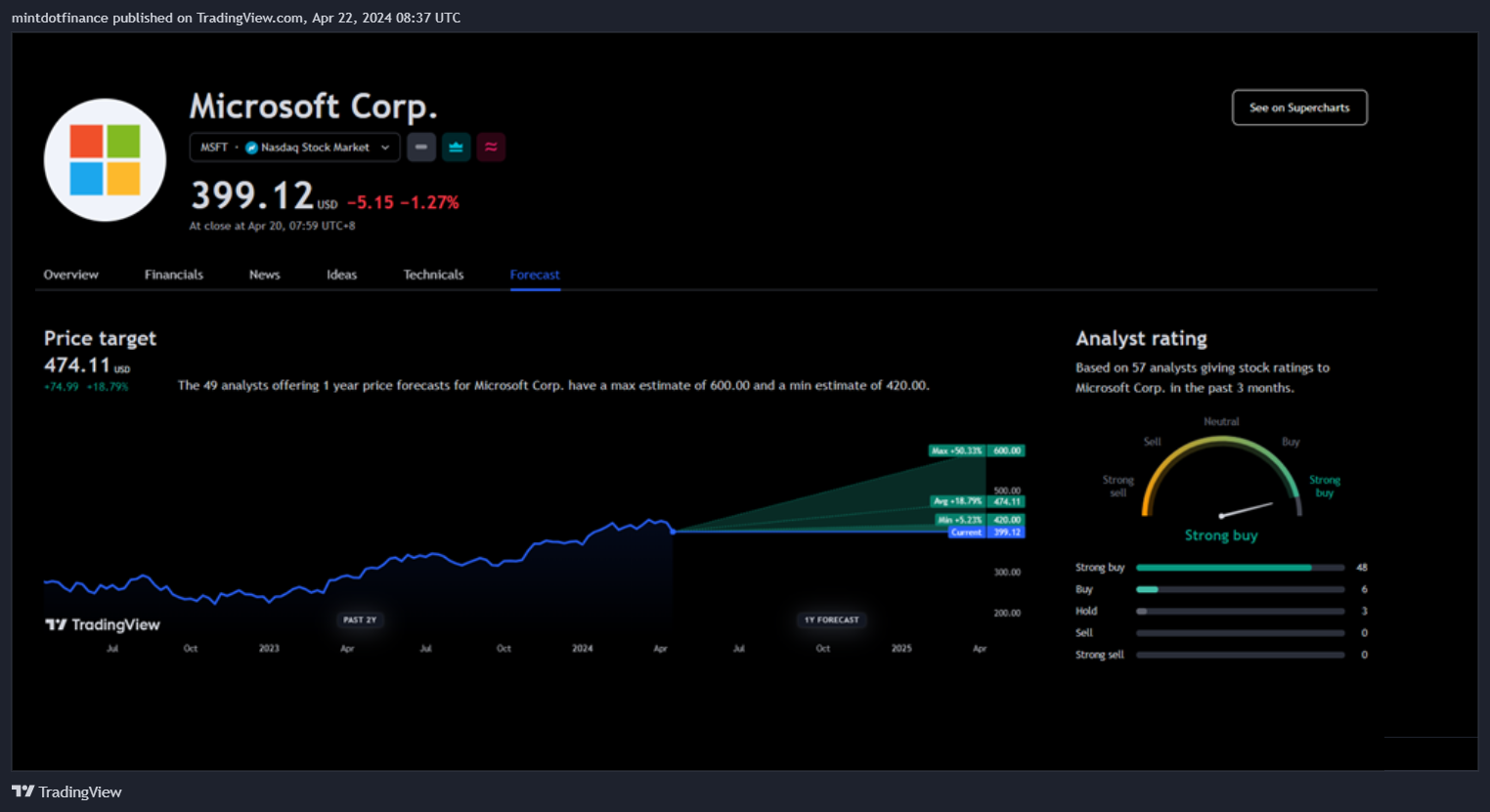Click the Max +50.33% 600.00 label

(977, 450)
